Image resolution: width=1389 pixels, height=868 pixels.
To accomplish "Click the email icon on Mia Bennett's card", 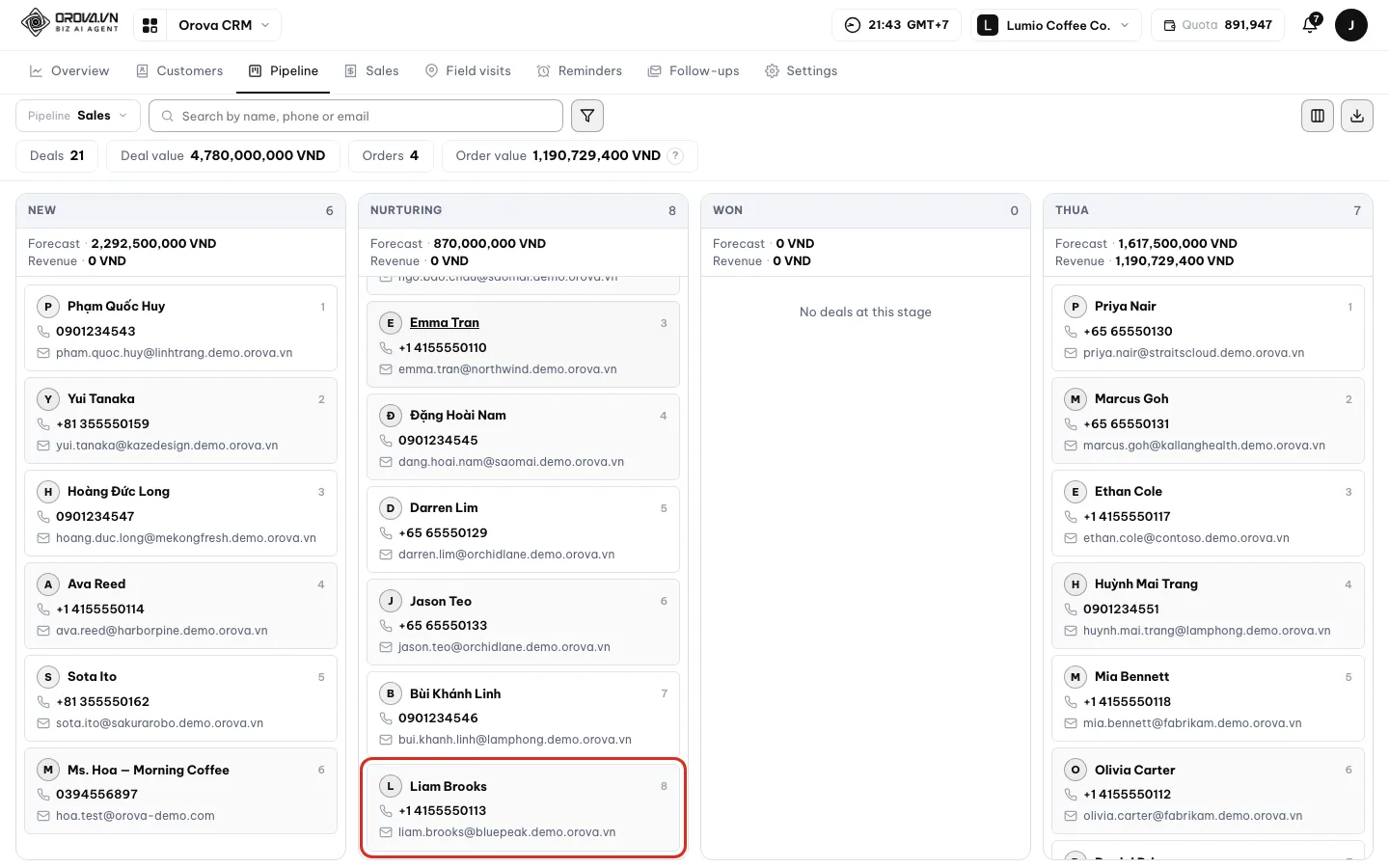I will 1071,723.
